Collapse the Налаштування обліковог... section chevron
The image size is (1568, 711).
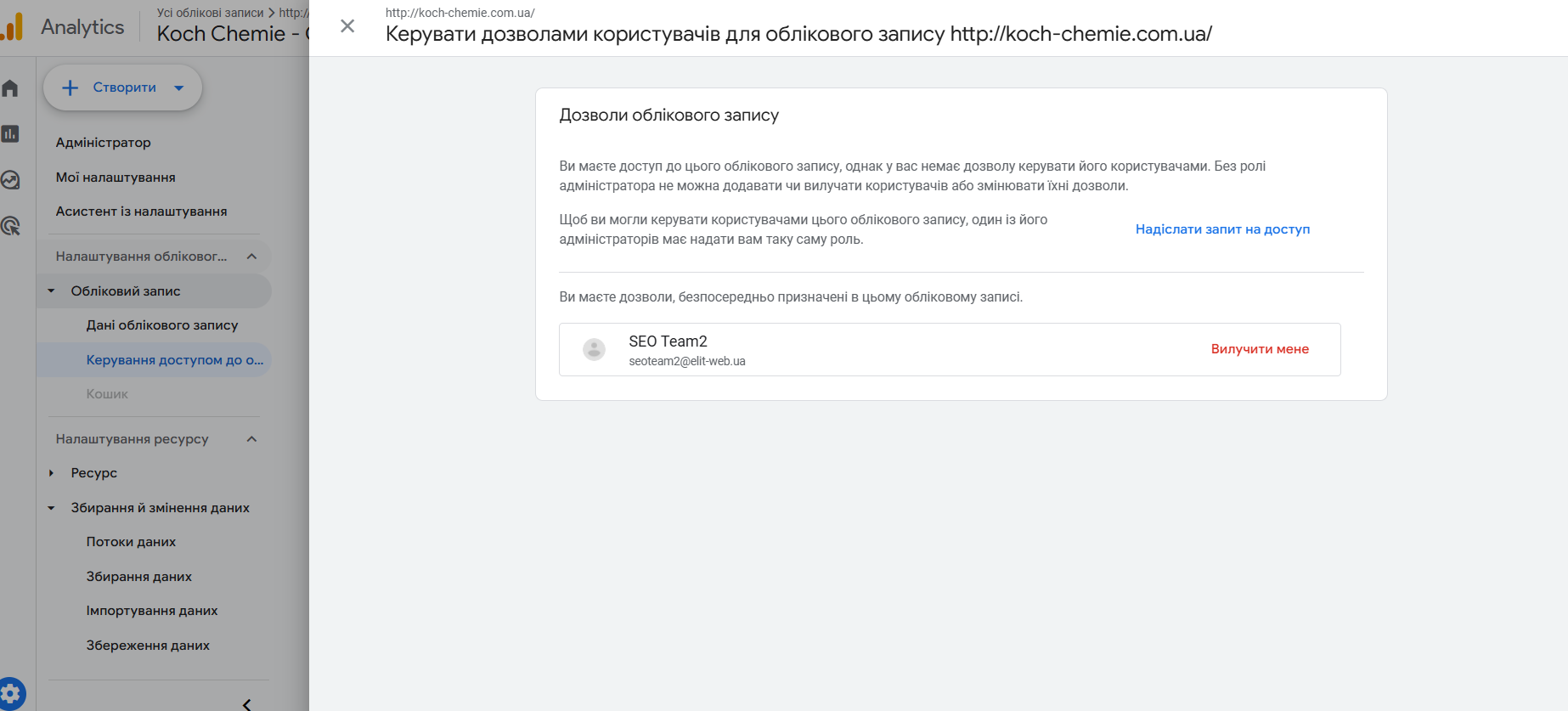(x=251, y=257)
